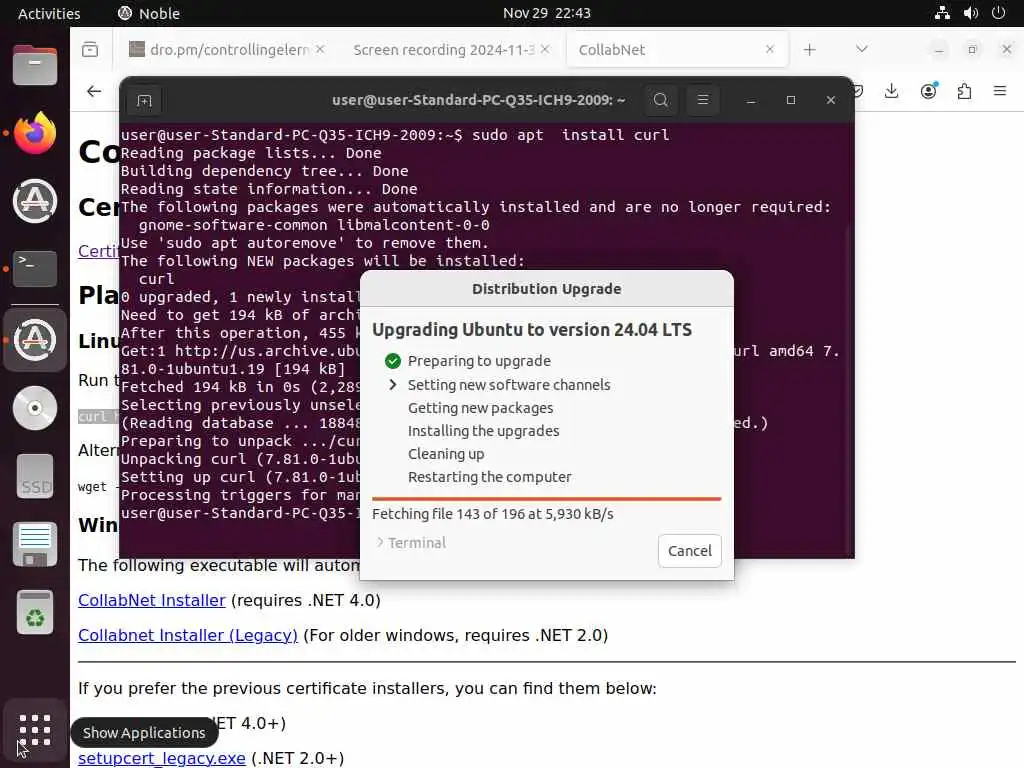Click the new tab icon in terminal header

pyautogui.click(x=144, y=100)
